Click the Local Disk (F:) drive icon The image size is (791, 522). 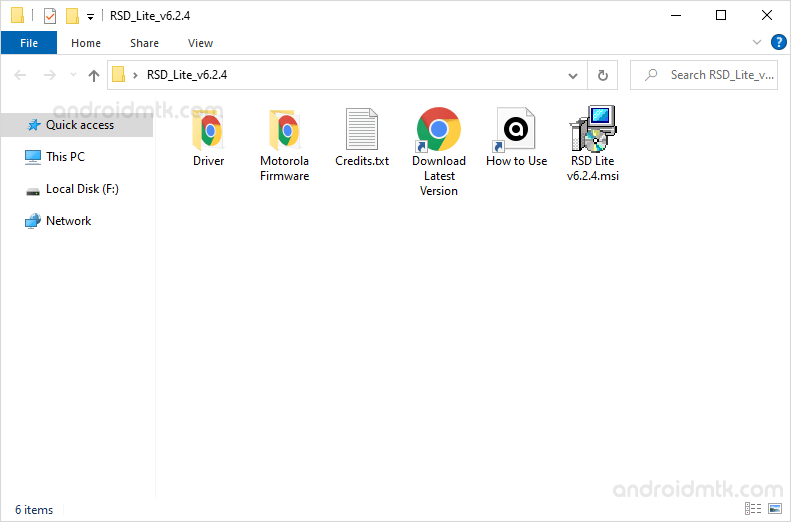pos(33,191)
